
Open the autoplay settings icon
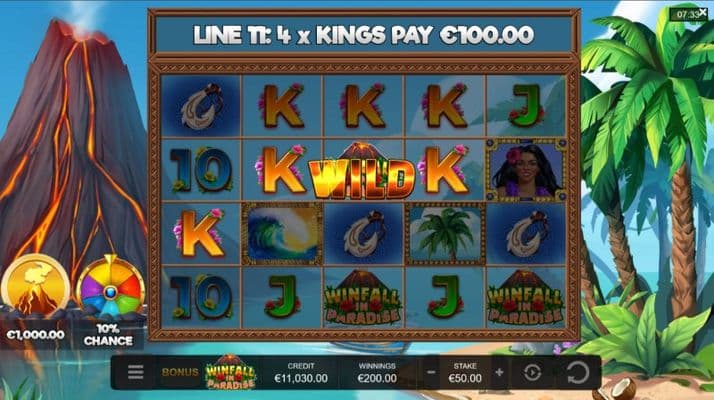tap(532, 373)
